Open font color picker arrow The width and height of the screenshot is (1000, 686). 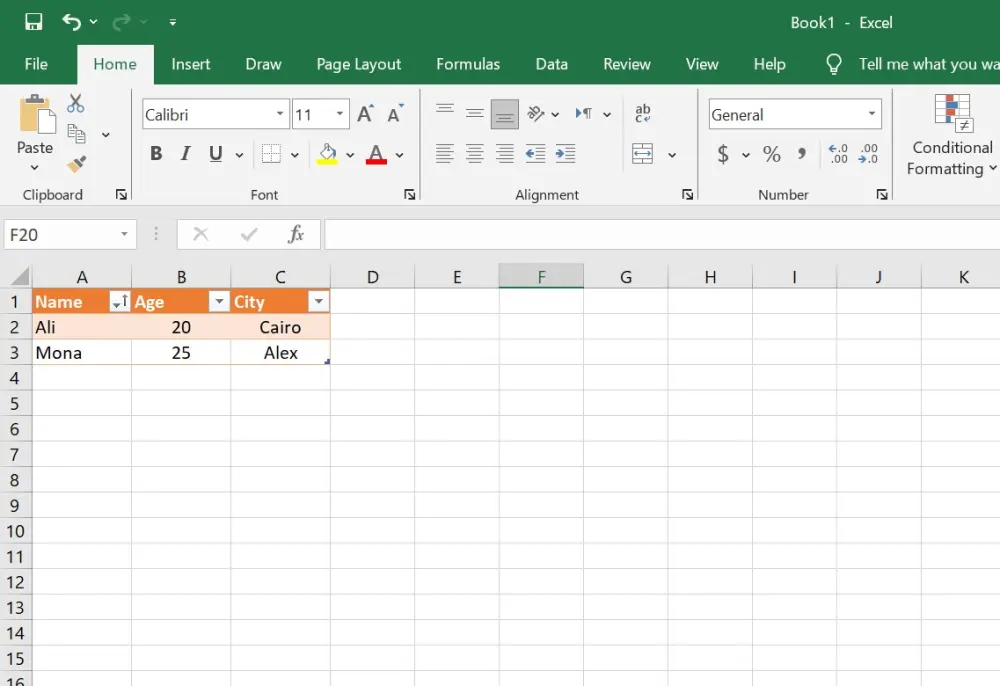coord(399,155)
